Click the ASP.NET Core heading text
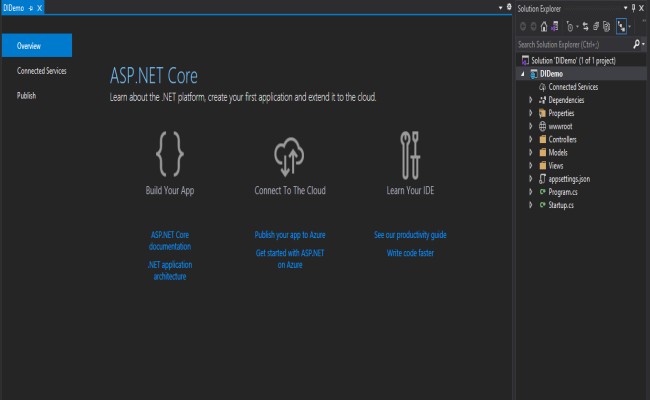Image resolution: width=650 pixels, height=400 pixels. (154, 76)
